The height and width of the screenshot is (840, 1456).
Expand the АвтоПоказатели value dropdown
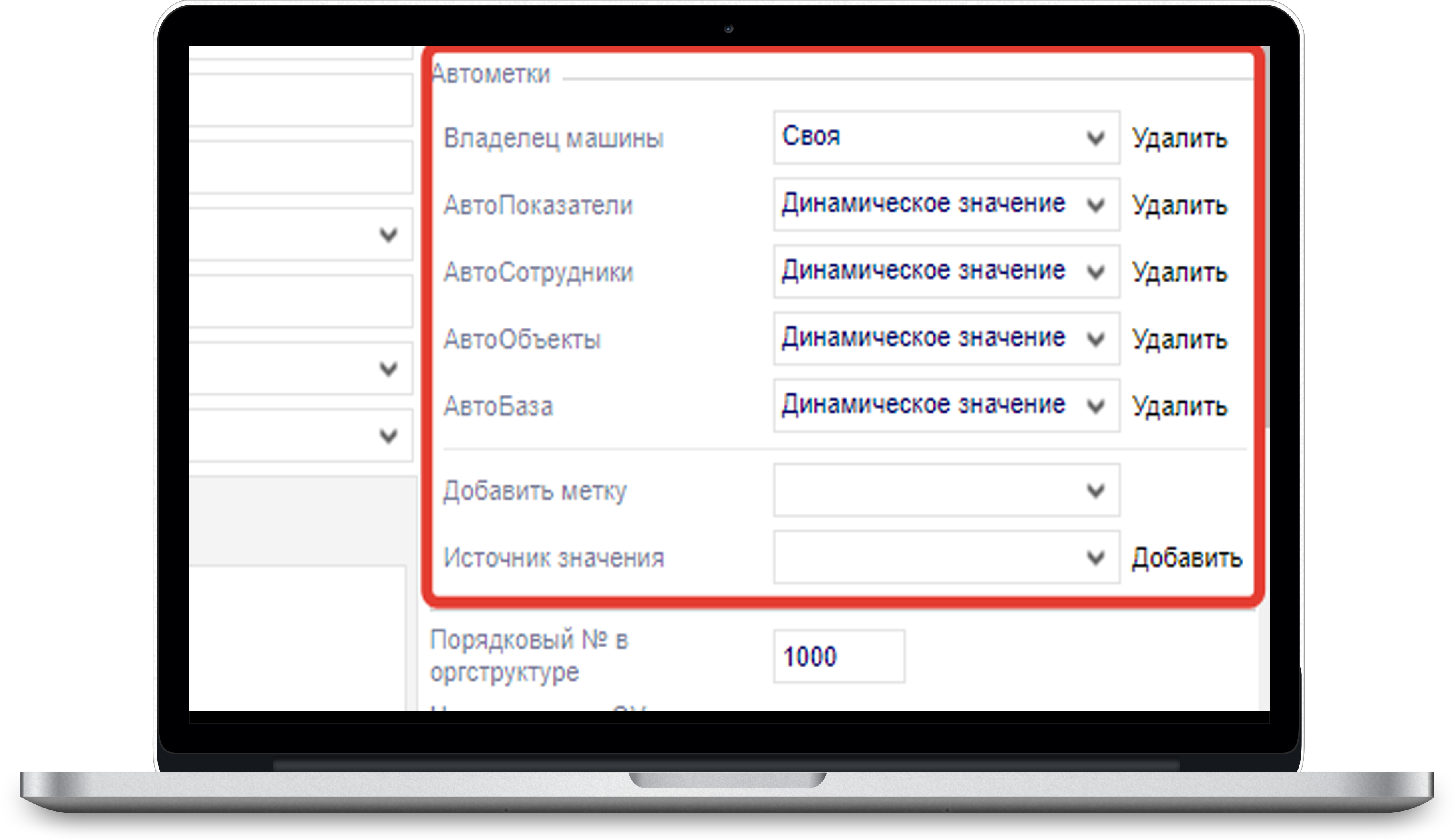tap(946, 205)
